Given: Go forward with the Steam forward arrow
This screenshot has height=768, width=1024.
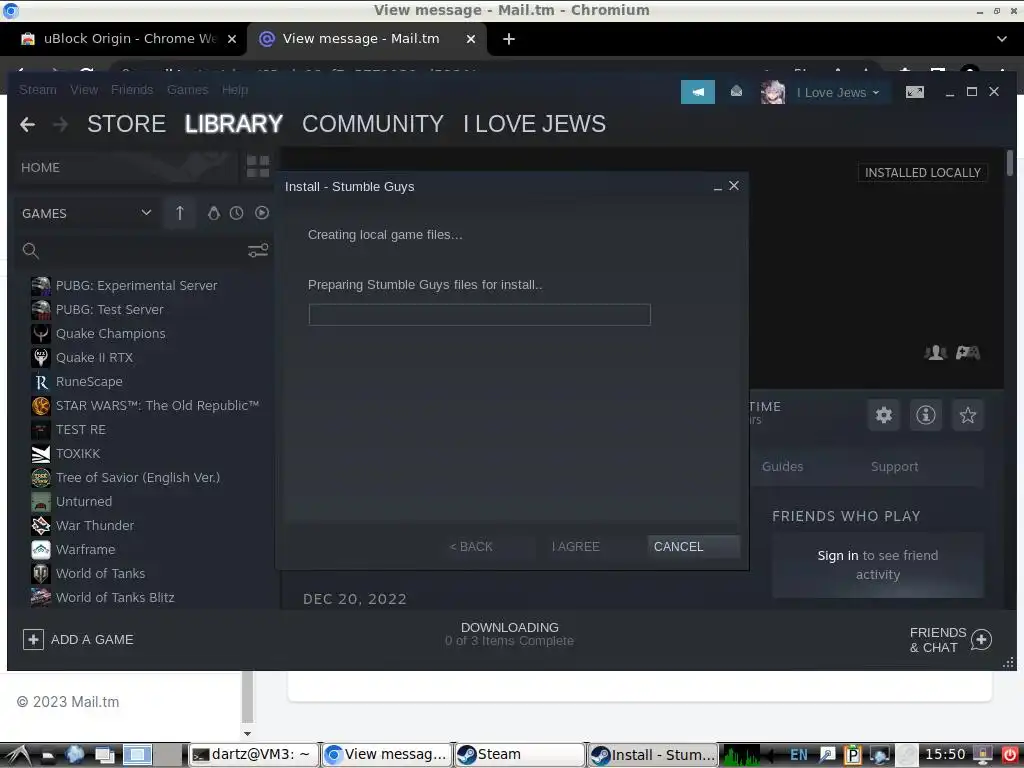Looking at the screenshot, I should click(x=60, y=124).
